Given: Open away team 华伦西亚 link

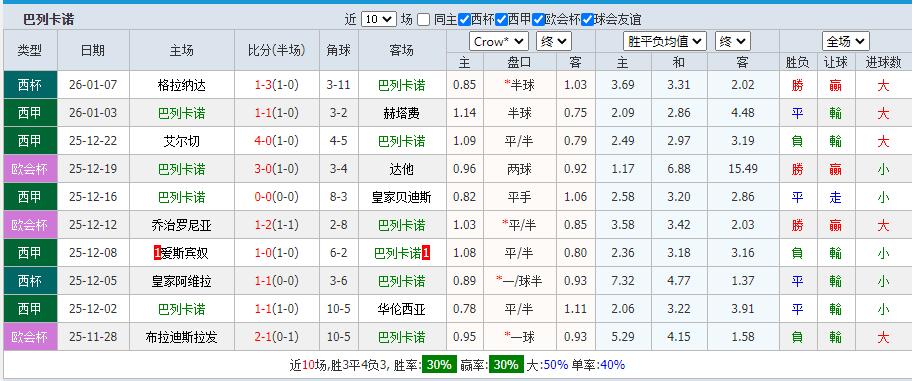Looking at the screenshot, I should [401, 309].
